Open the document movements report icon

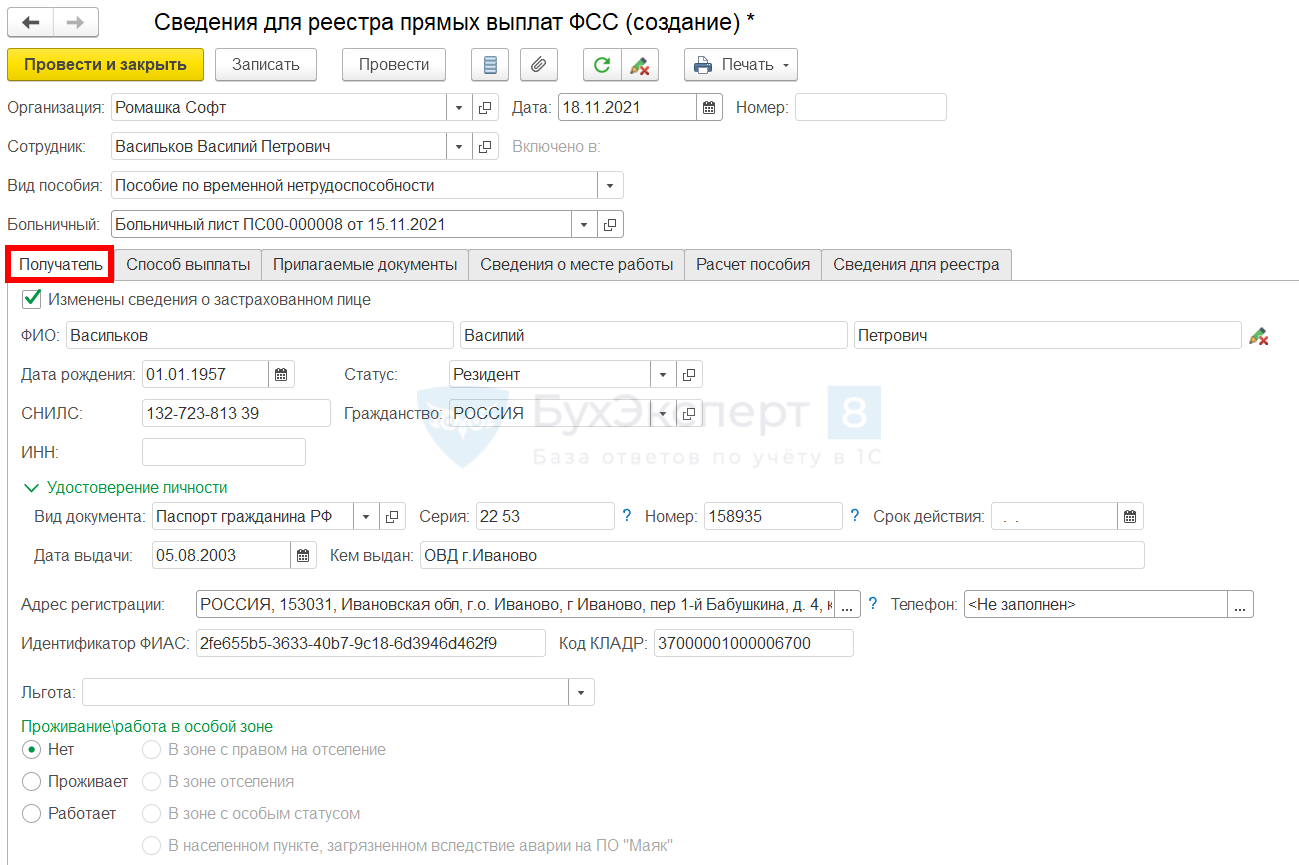(490, 65)
